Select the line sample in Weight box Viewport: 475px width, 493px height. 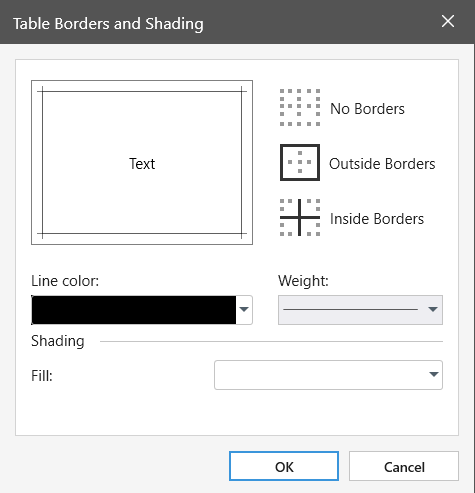click(x=350, y=310)
